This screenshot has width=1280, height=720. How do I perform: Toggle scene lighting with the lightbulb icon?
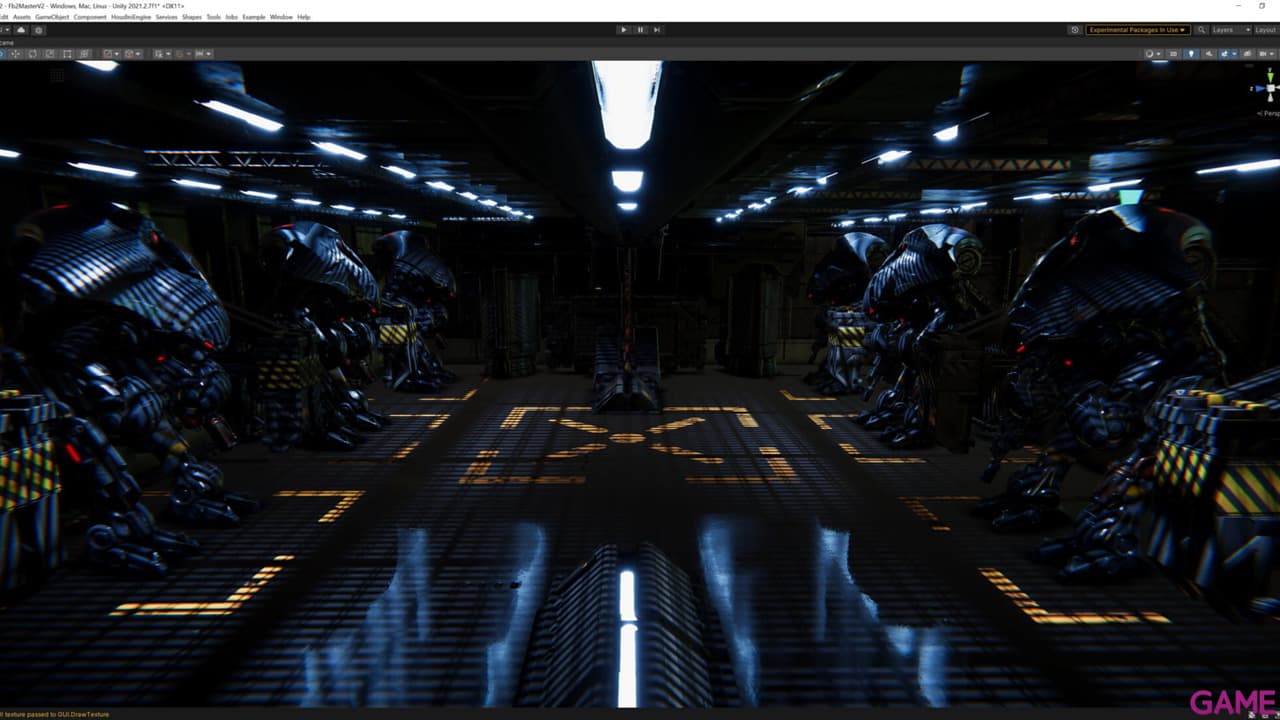(x=1191, y=54)
